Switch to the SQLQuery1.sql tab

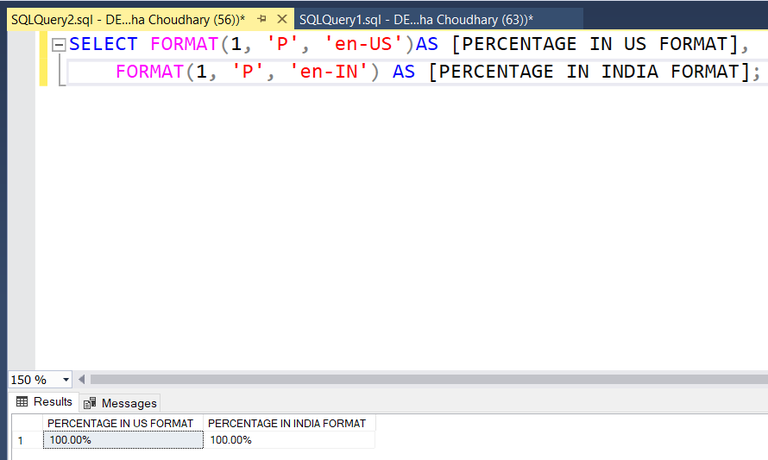(x=416, y=20)
